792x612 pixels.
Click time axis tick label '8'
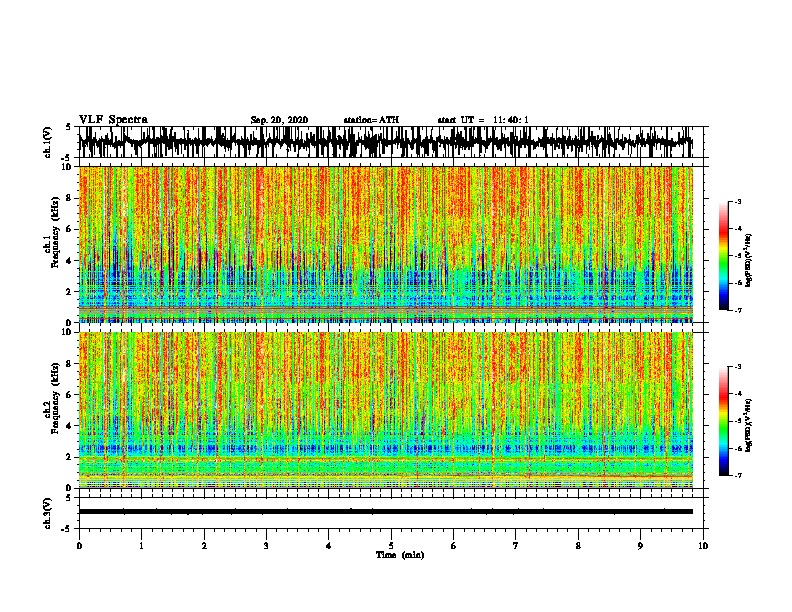[x=578, y=546]
